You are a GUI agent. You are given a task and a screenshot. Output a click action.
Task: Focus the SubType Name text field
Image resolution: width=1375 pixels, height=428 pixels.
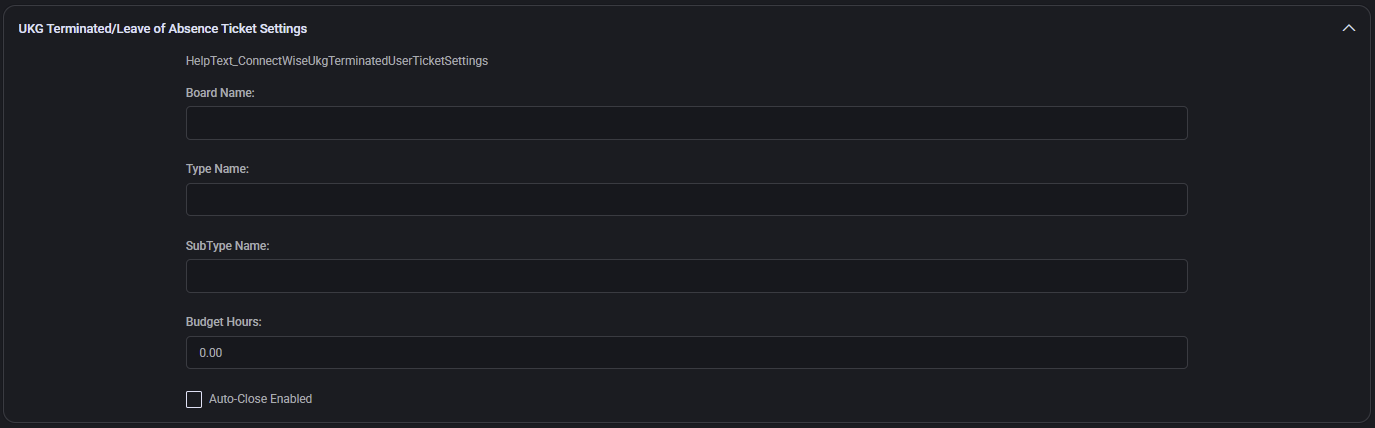pos(686,276)
